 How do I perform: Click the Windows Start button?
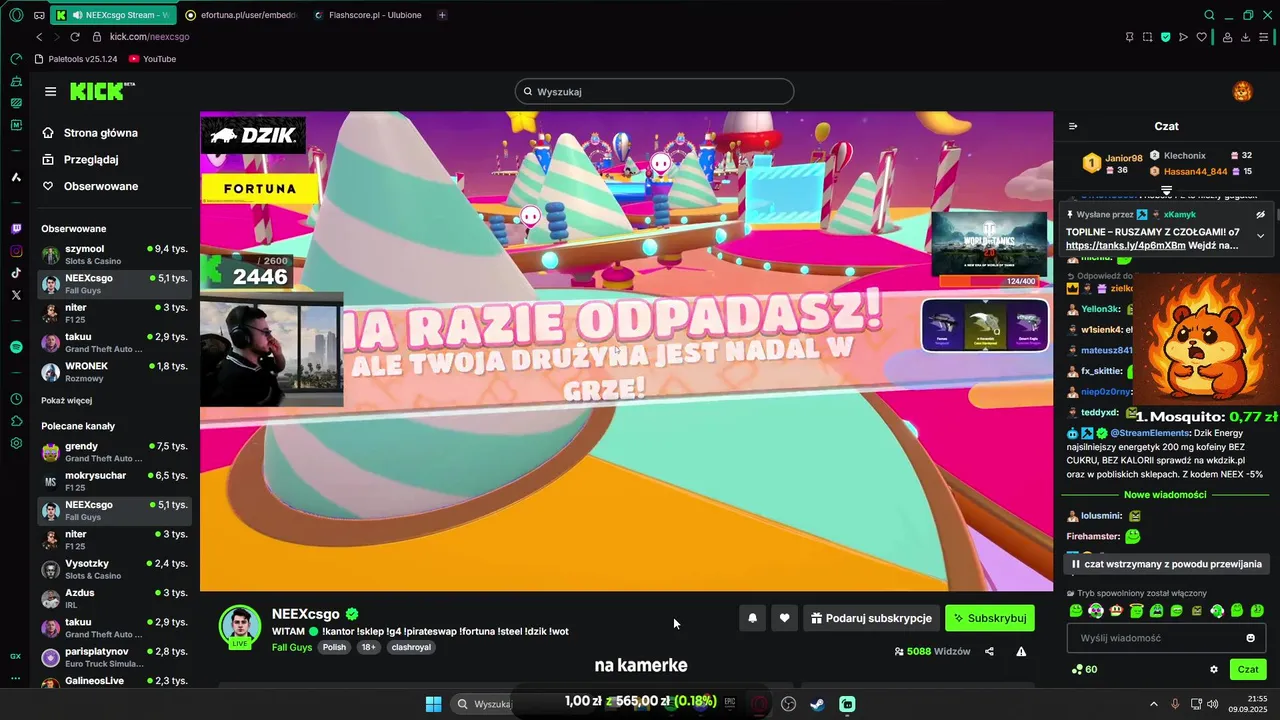[x=433, y=704]
